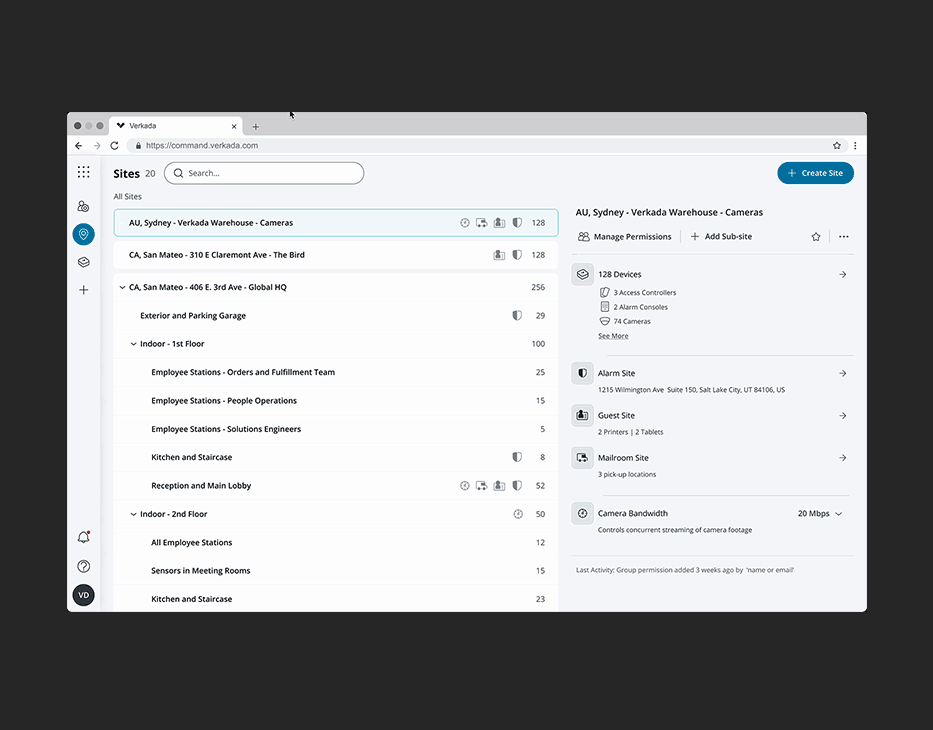Select Kitchen and Staircase row with 23
Image resolution: width=933 pixels, height=730 pixels.
coord(336,599)
